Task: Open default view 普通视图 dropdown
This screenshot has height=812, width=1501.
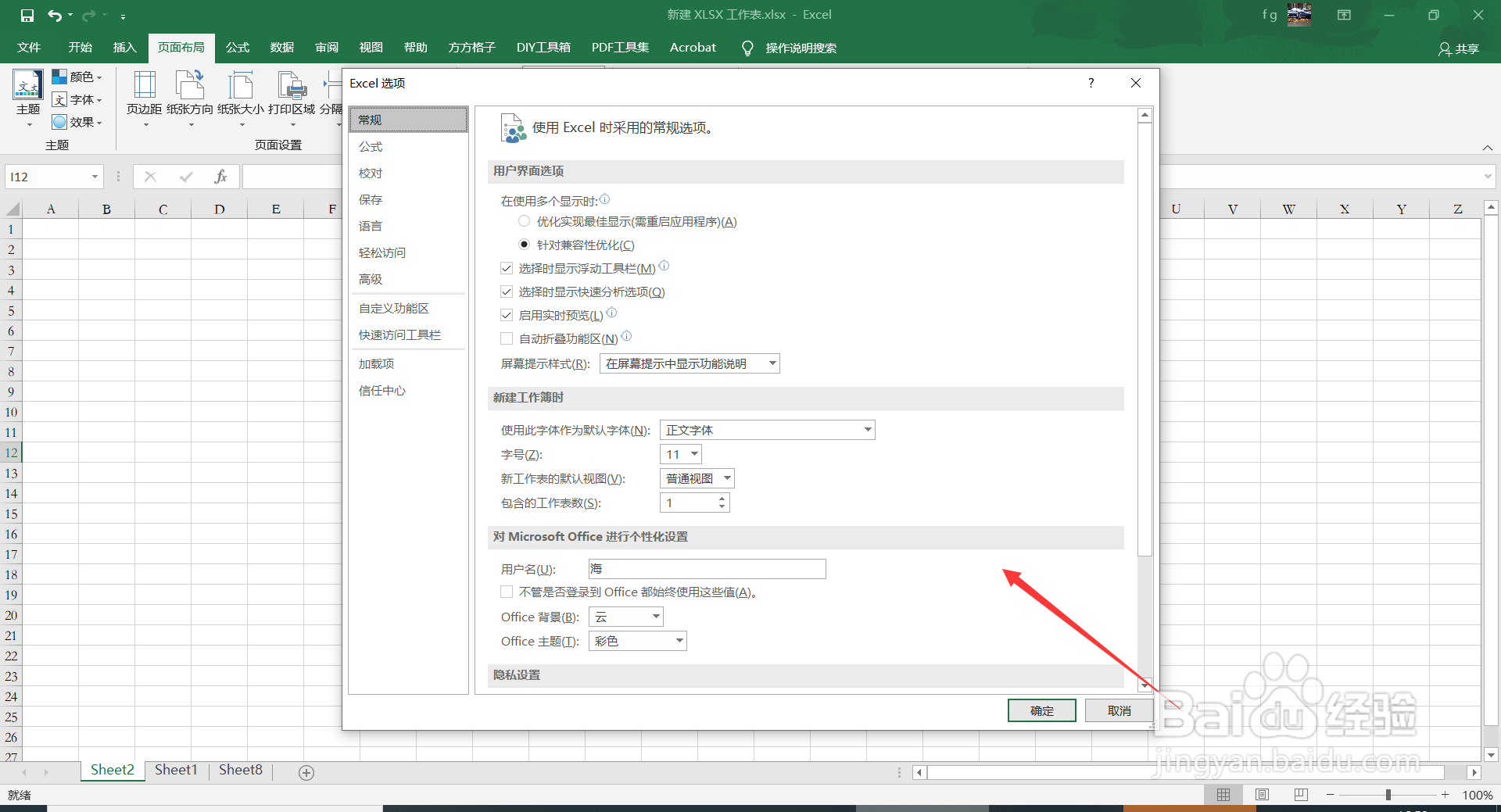Action: (697, 478)
